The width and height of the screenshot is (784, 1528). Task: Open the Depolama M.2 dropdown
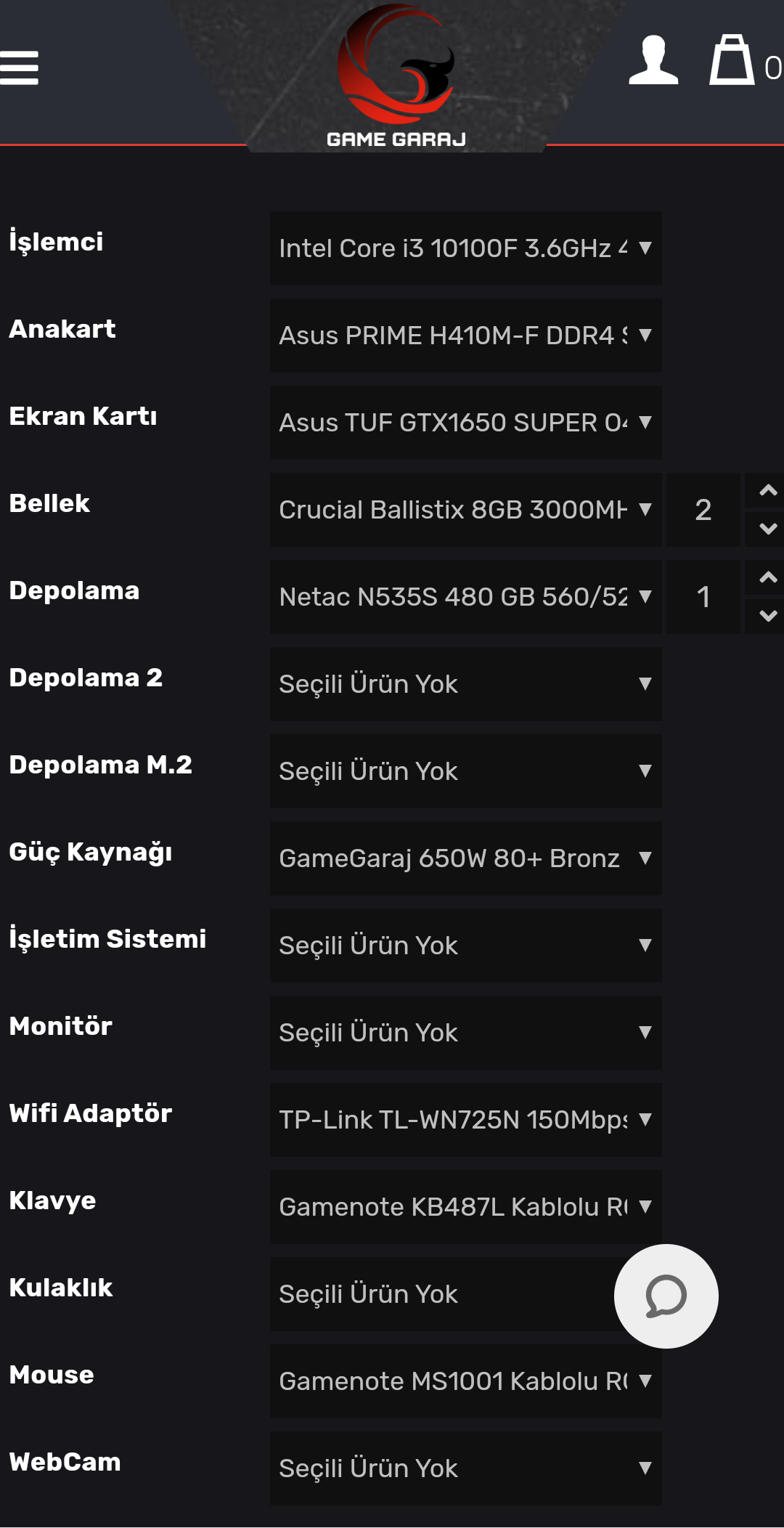pyautogui.click(x=465, y=771)
